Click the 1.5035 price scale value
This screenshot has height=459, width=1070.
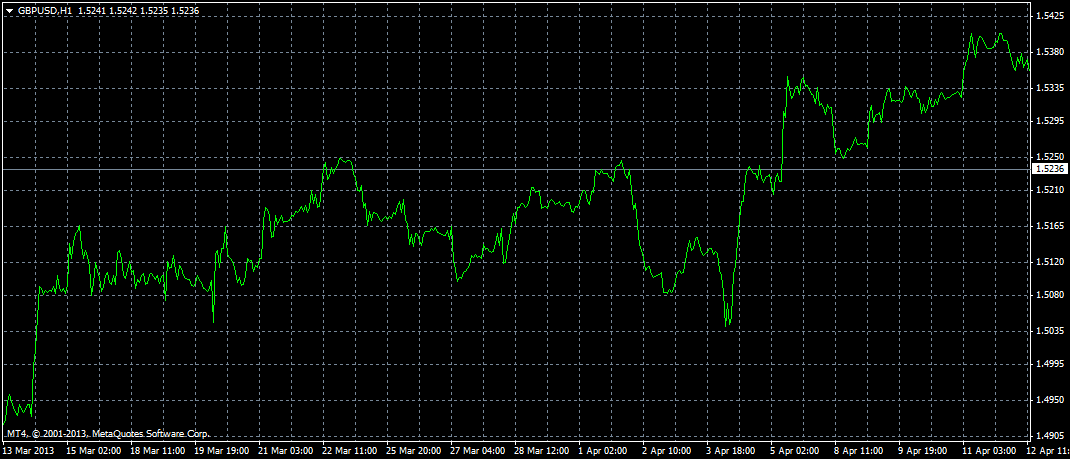point(1049,331)
